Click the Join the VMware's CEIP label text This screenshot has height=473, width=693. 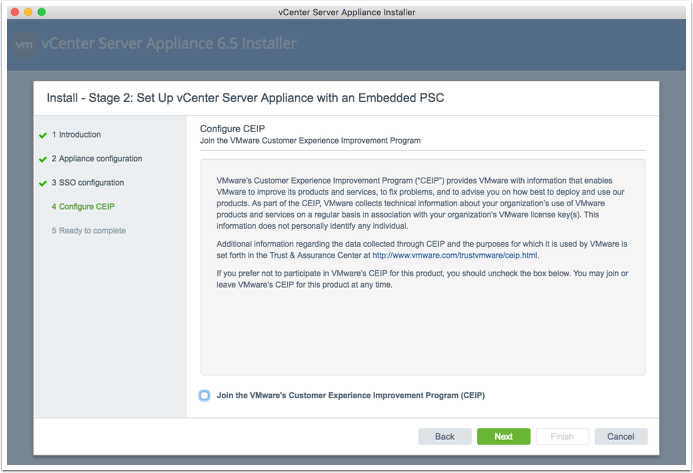[350, 396]
